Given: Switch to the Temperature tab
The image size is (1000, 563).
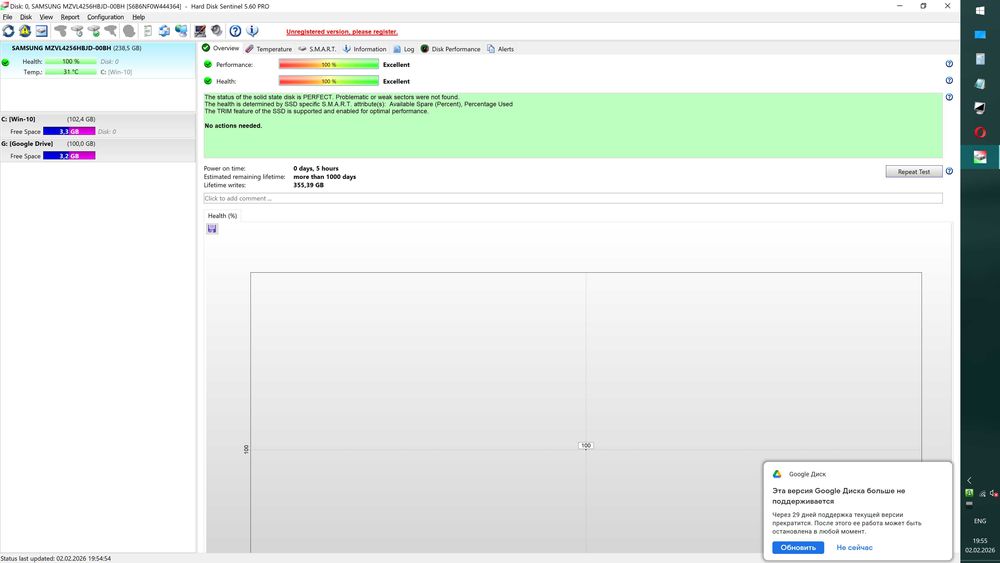Looking at the screenshot, I should pyautogui.click(x=268, y=49).
